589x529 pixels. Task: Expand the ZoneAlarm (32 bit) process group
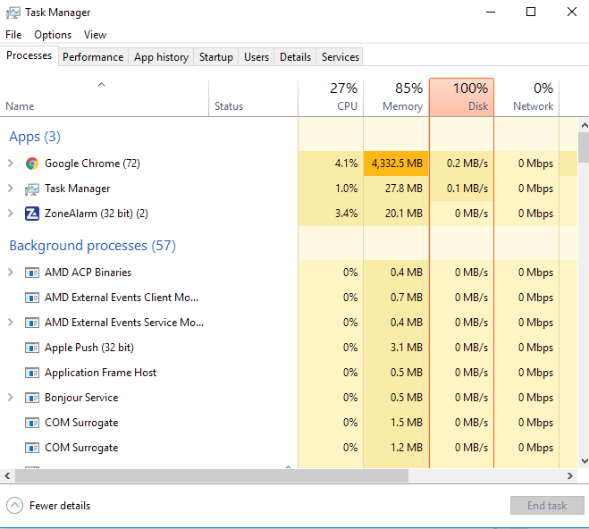(11, 213)
